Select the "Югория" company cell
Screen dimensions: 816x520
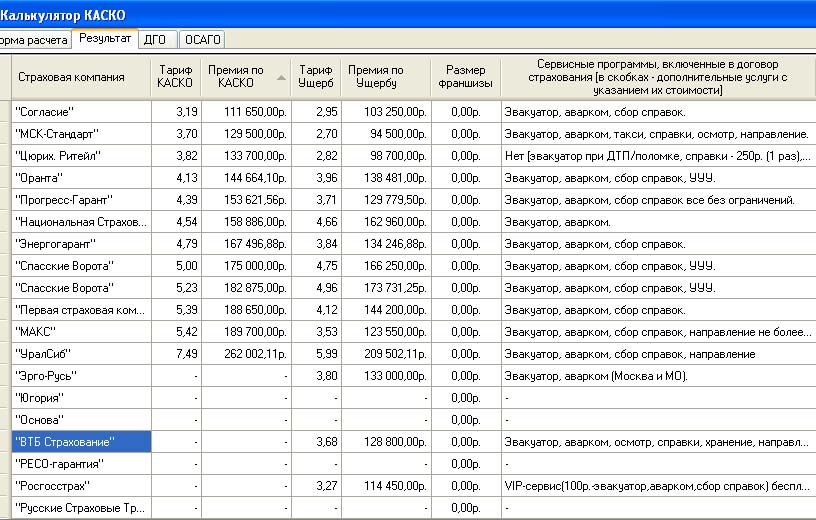(x=81, y=398)
